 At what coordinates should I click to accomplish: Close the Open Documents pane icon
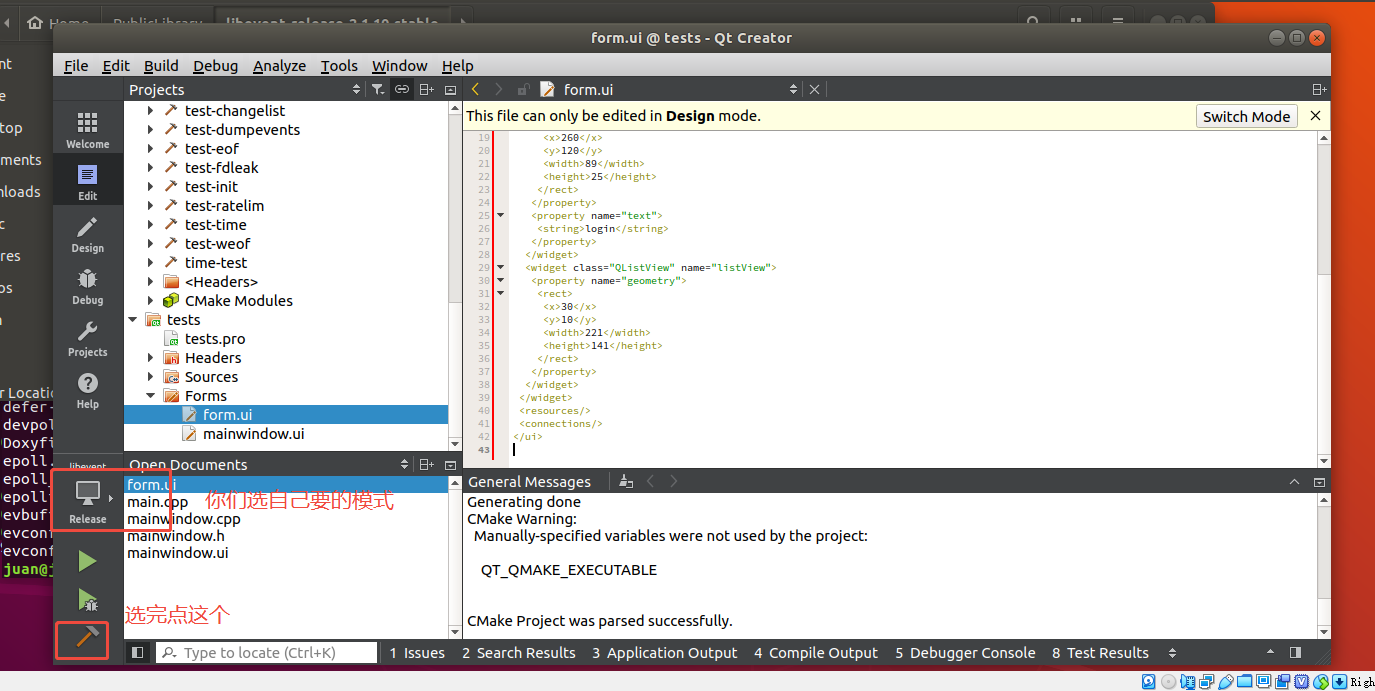pos(451,465)
